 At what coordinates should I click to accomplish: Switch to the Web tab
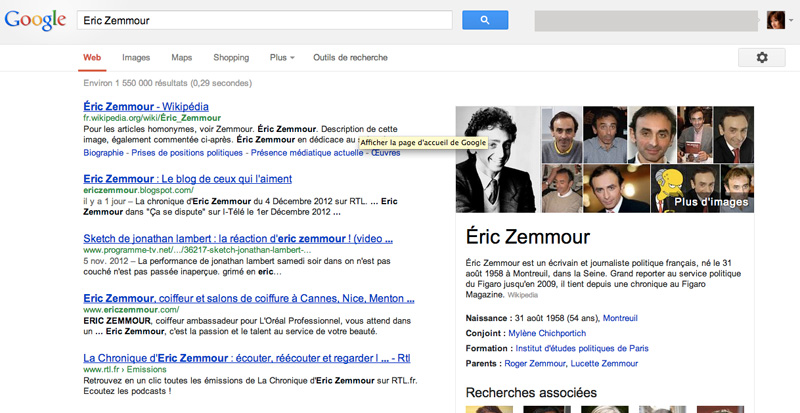(x=92, y=58)
